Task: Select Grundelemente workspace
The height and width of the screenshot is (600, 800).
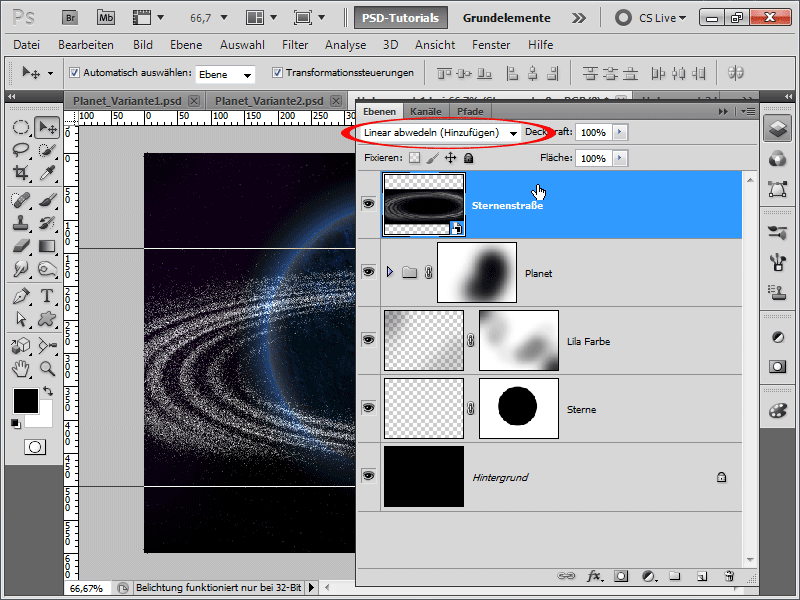Action: [x=507, y=18]
